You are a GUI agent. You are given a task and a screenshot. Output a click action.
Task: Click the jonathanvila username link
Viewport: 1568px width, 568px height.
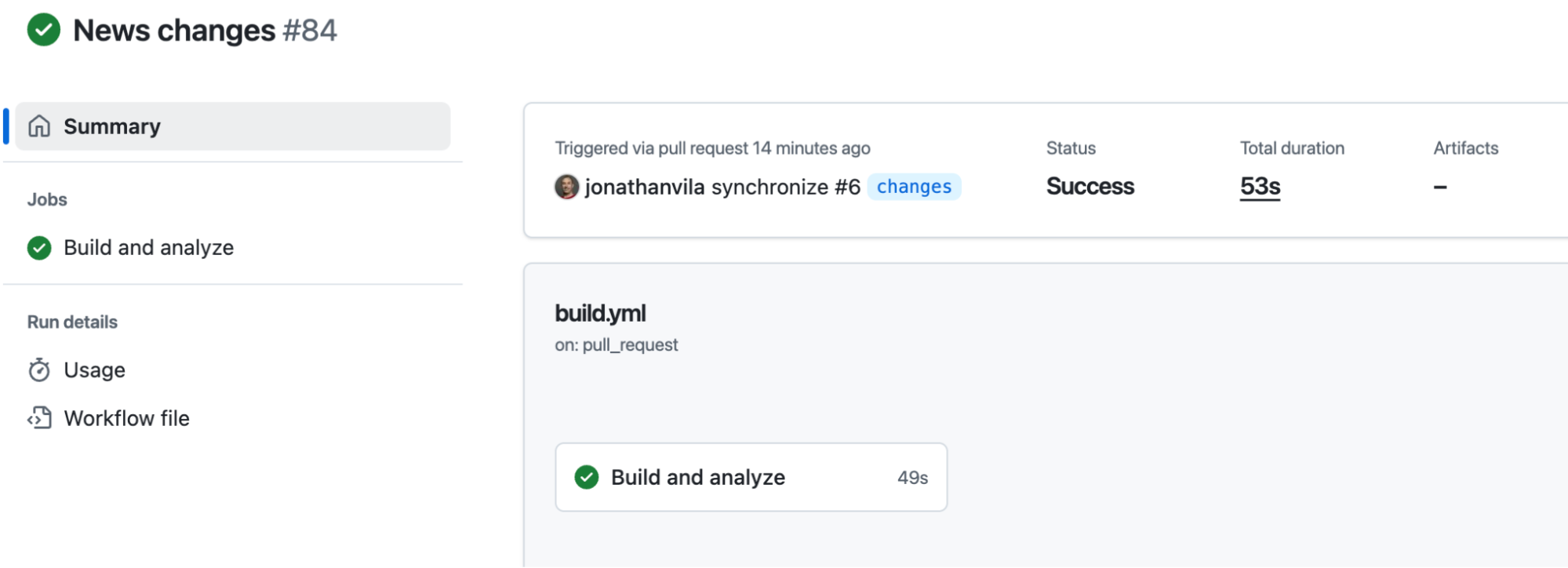[x=644, y=187]
